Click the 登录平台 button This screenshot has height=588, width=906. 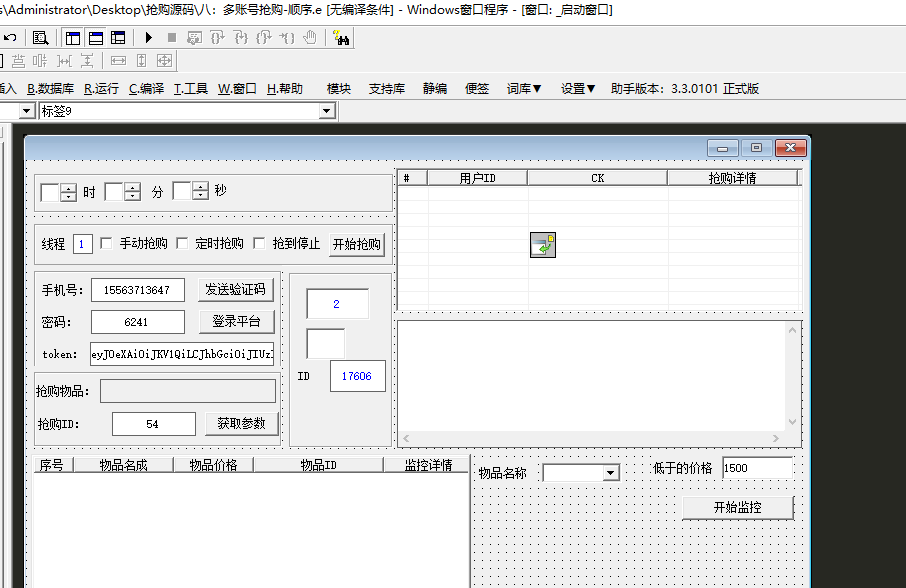(x=236, y=322)
